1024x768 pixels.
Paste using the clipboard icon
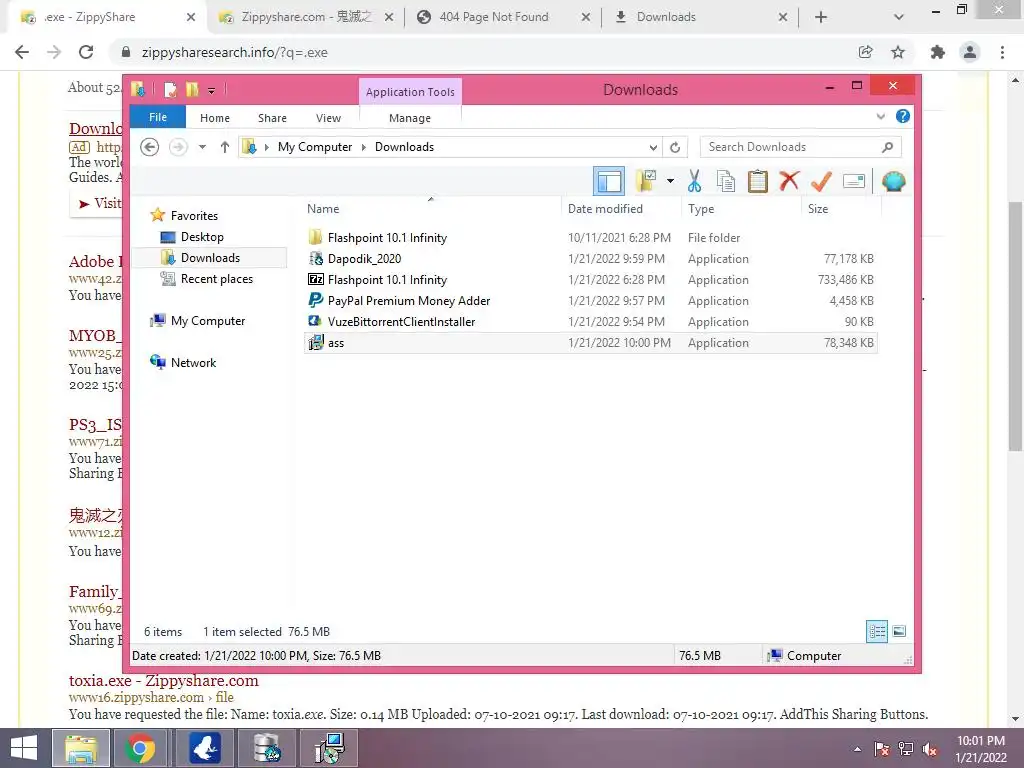758,181
